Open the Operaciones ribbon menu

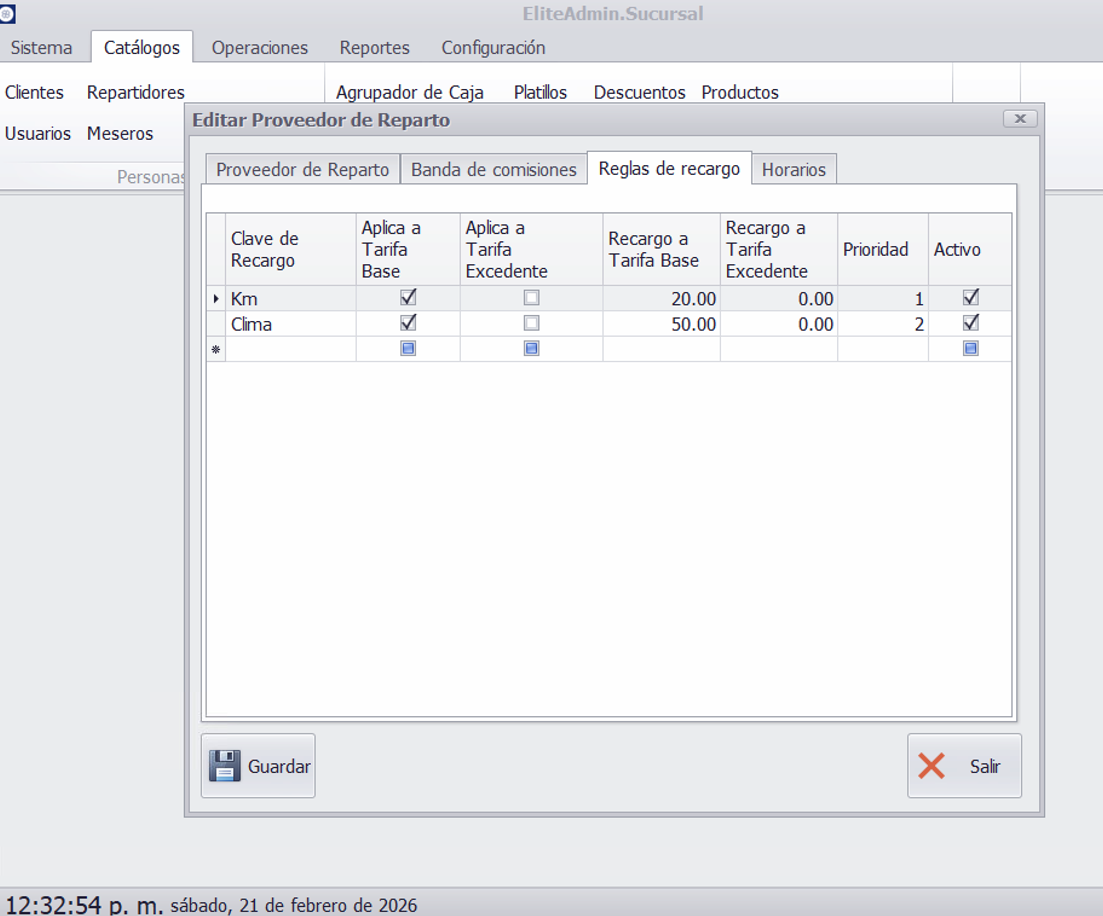260,47
